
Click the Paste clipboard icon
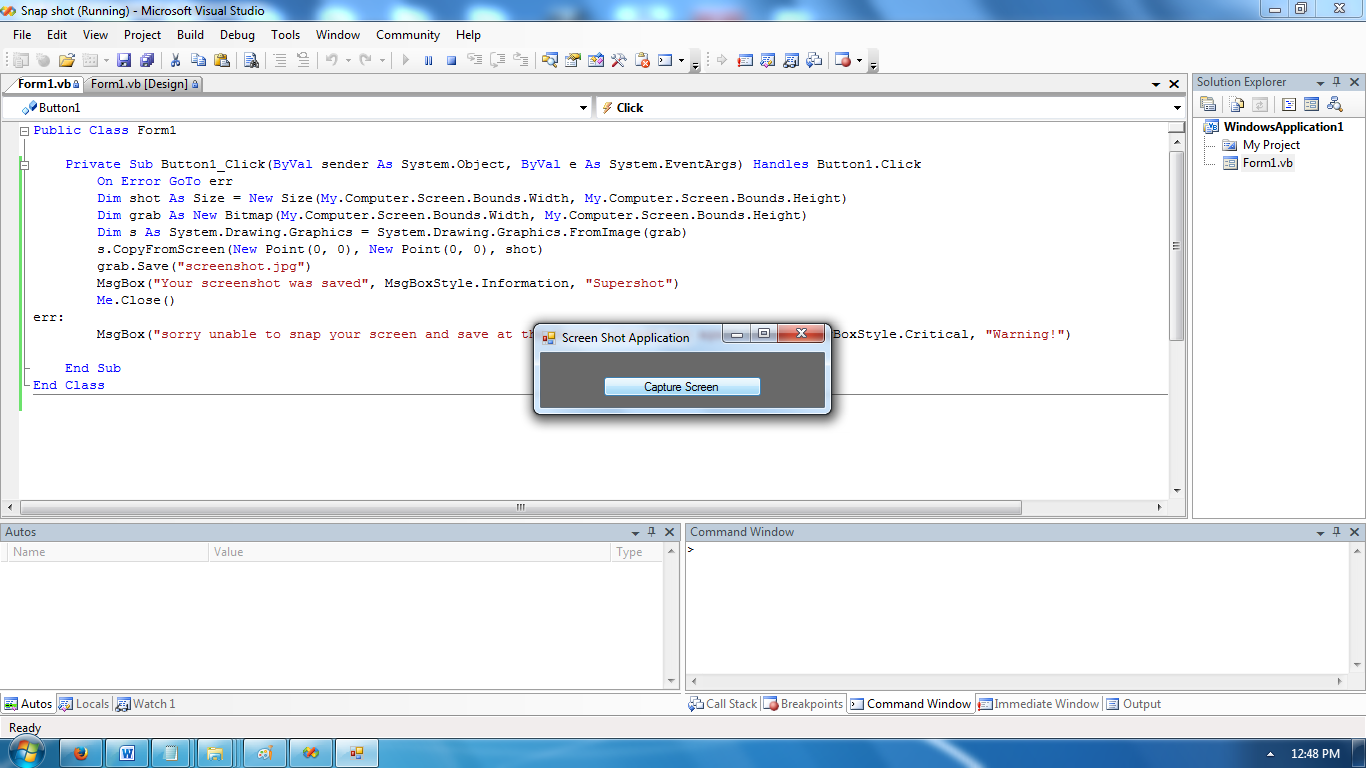click(x=221, y=60)
